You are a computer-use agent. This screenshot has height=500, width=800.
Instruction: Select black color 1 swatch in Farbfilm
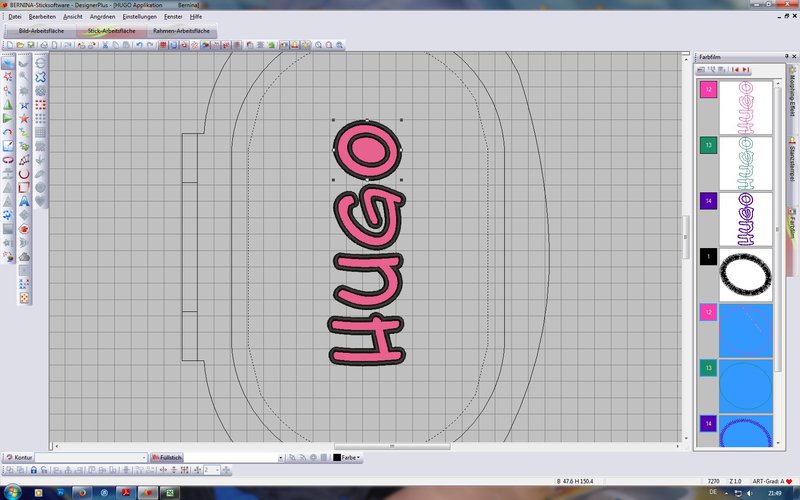(x=708, y=257)
